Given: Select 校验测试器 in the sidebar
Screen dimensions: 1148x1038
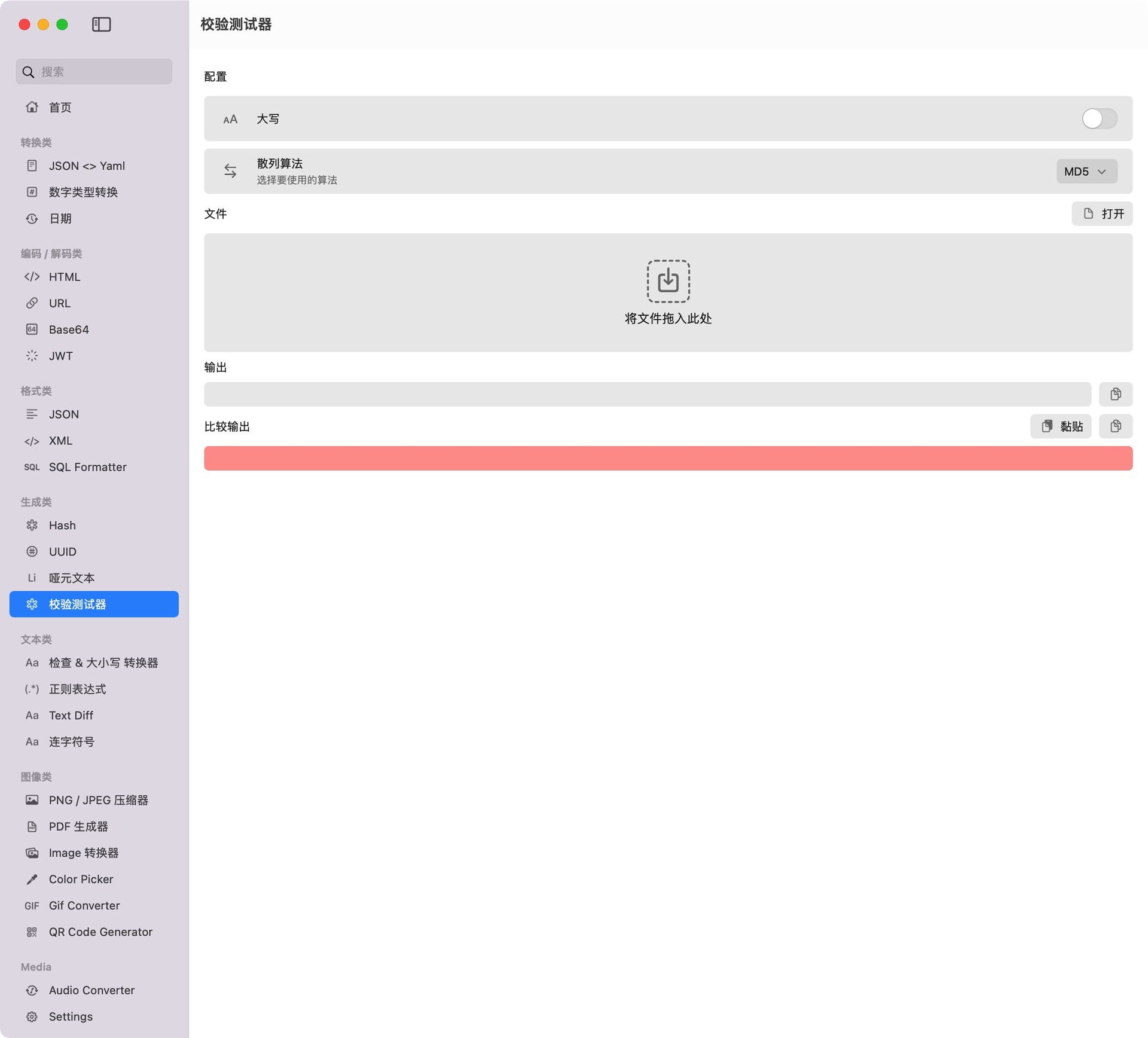Looking at the screenshot, I should click(94, 605).
